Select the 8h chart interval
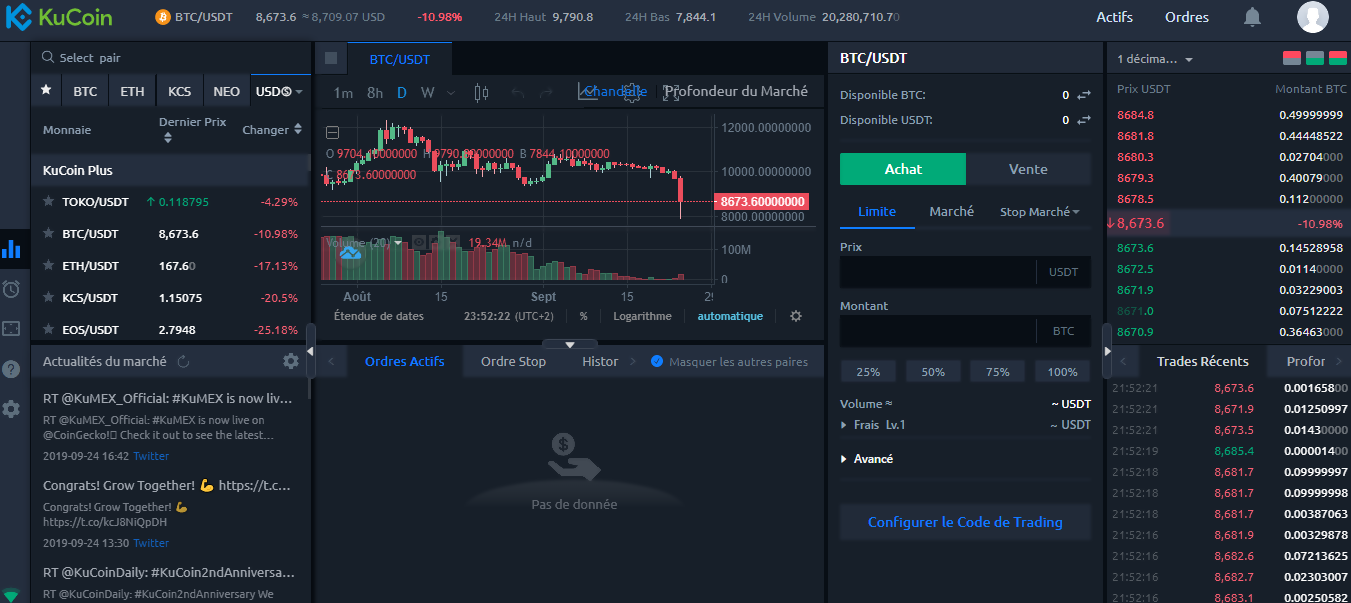 375,93
